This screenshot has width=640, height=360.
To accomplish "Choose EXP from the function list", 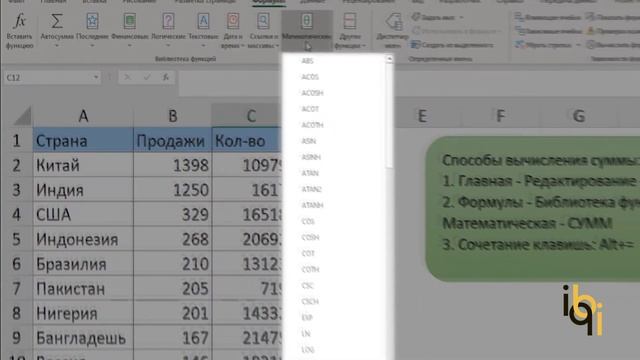I will [x=307, y=318].
